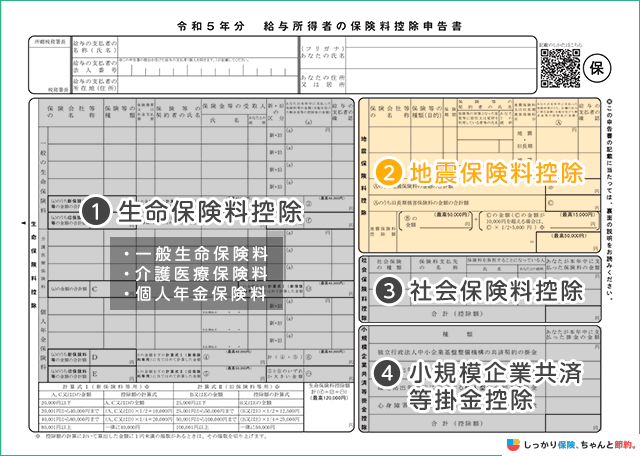
Task: Click the footnote about 1円未満の端数
Action: pyautogui.click(x=151, y=436)
